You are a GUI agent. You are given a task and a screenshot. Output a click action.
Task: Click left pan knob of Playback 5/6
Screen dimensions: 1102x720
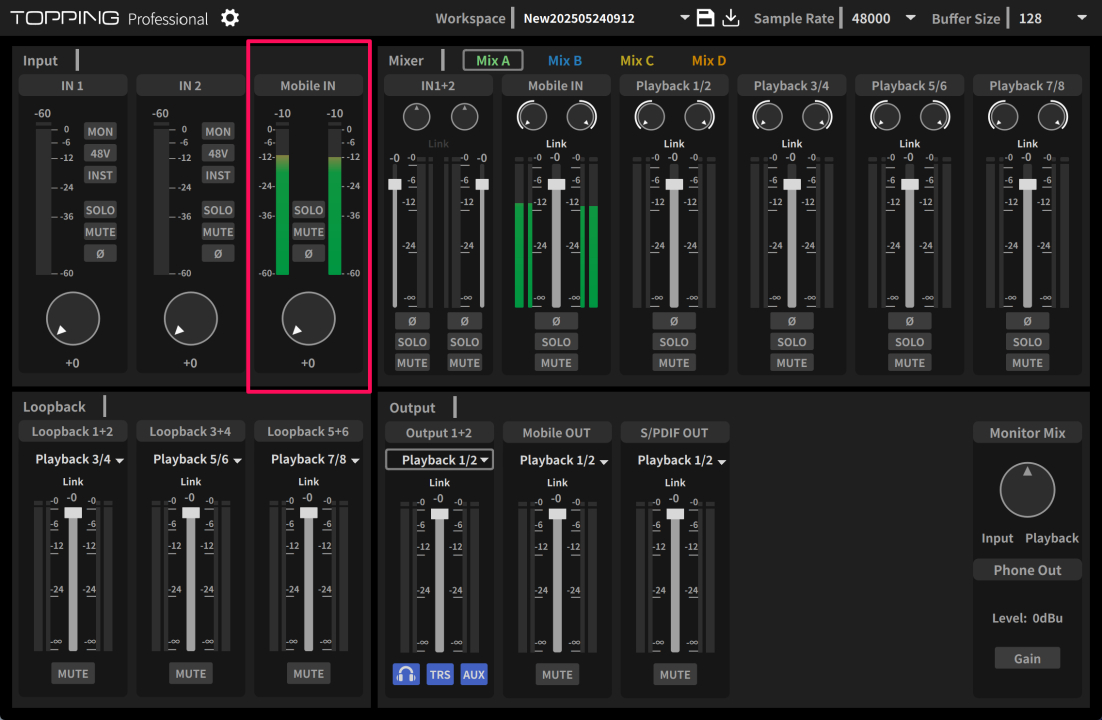point(886,116)
